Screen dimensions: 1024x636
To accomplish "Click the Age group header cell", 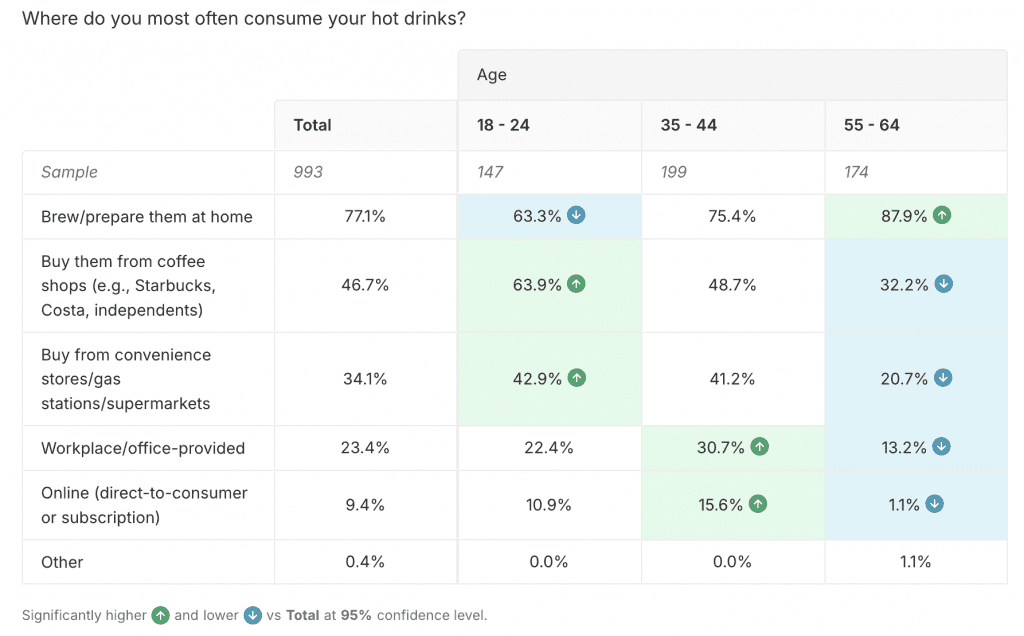I will pyautogui.click(x=492, y=75).
